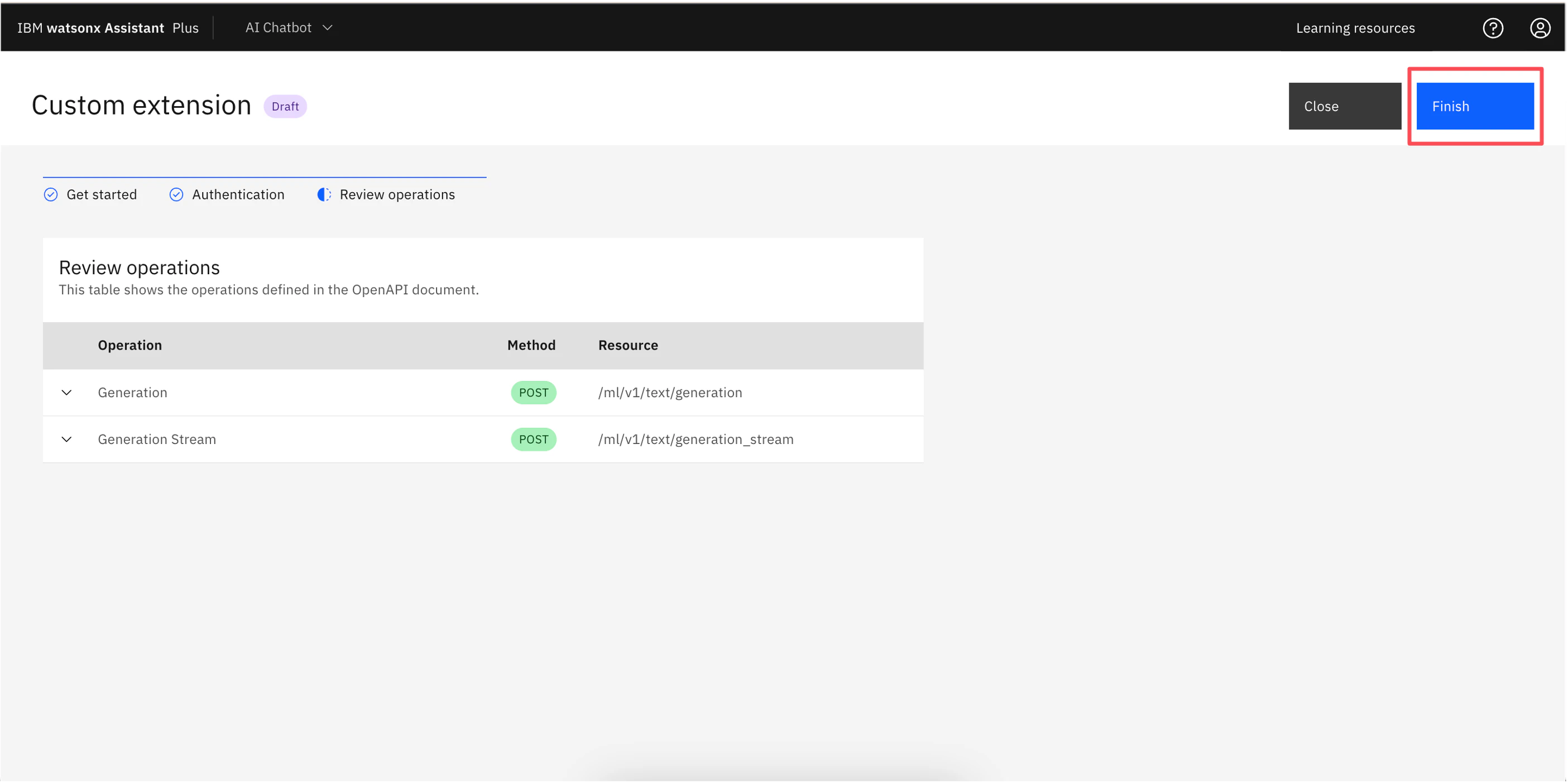The height and width of the screenshot is (783, 1568).
Task: Click the Review operations progress icon
Action: [324, 195]
